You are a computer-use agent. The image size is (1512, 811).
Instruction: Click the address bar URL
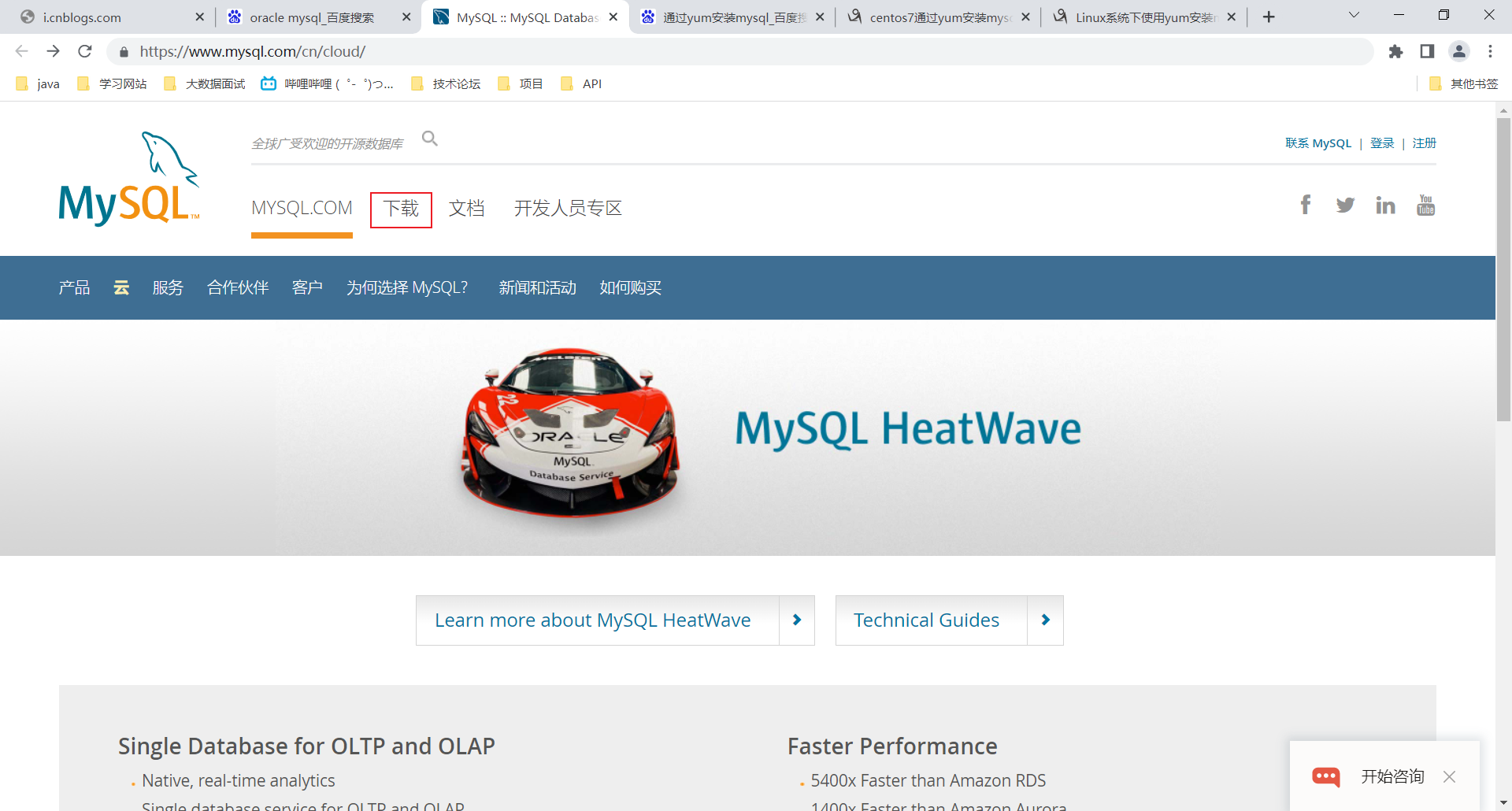click(253, 52)
